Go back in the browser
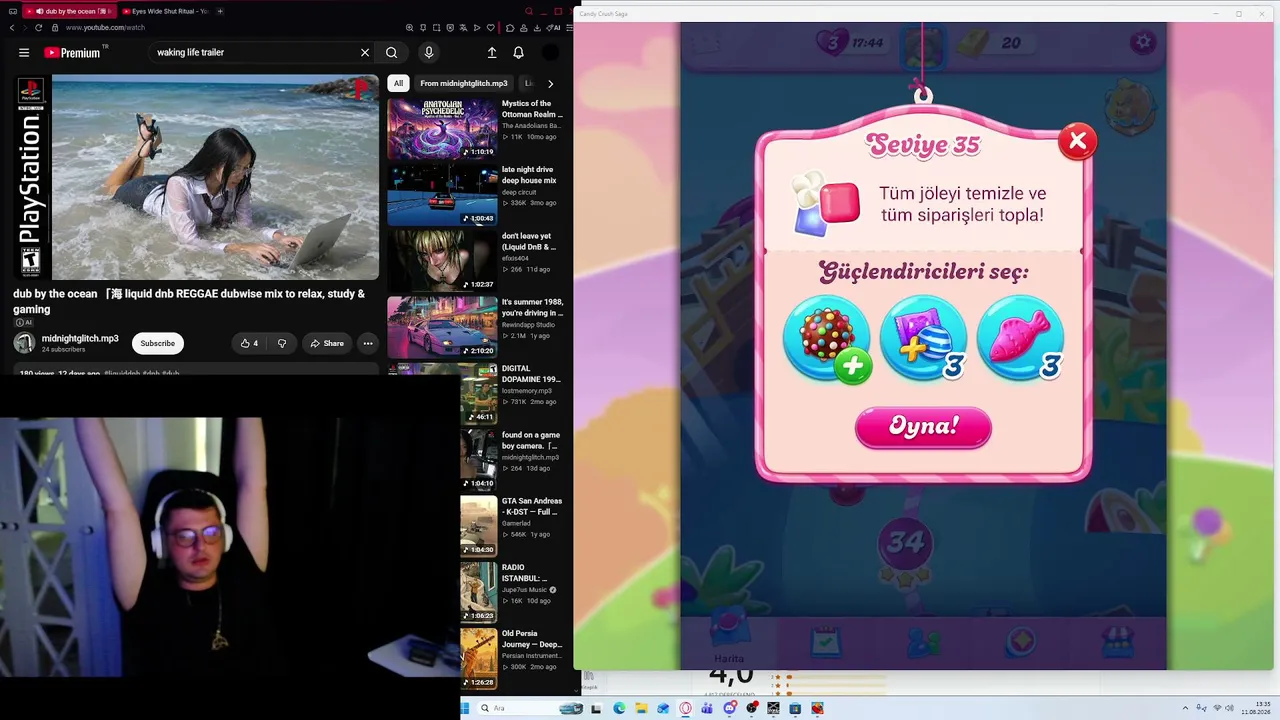1280x720 pixels. point(11,27)
